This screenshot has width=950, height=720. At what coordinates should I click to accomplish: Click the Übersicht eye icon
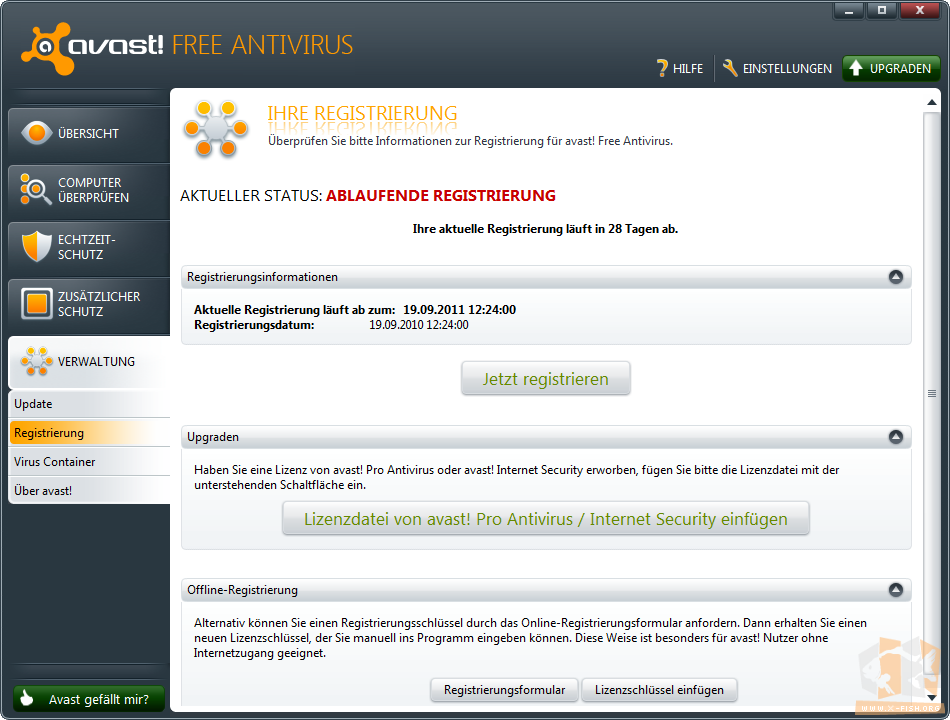[36, 133]
